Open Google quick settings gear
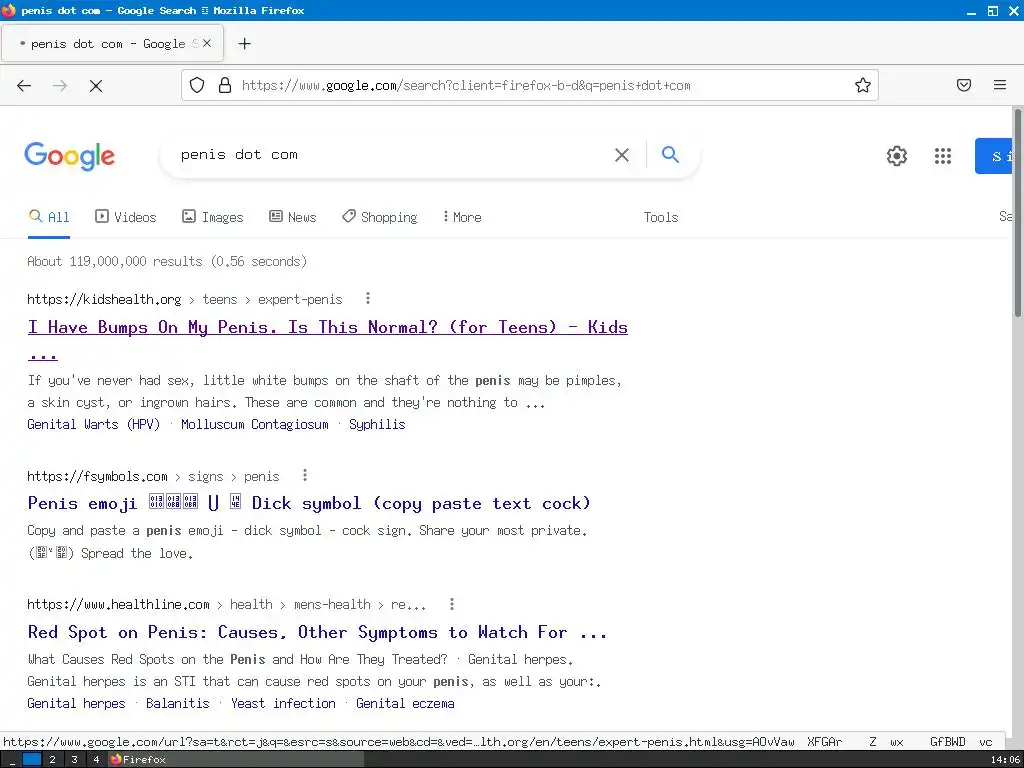Image resolution: width=1024 pixels, height=768 pixels. point(897,155)
